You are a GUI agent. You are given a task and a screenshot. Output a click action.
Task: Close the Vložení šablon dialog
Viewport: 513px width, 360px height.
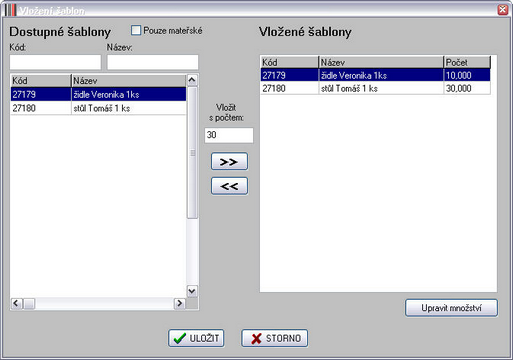(x=503, y=10)
